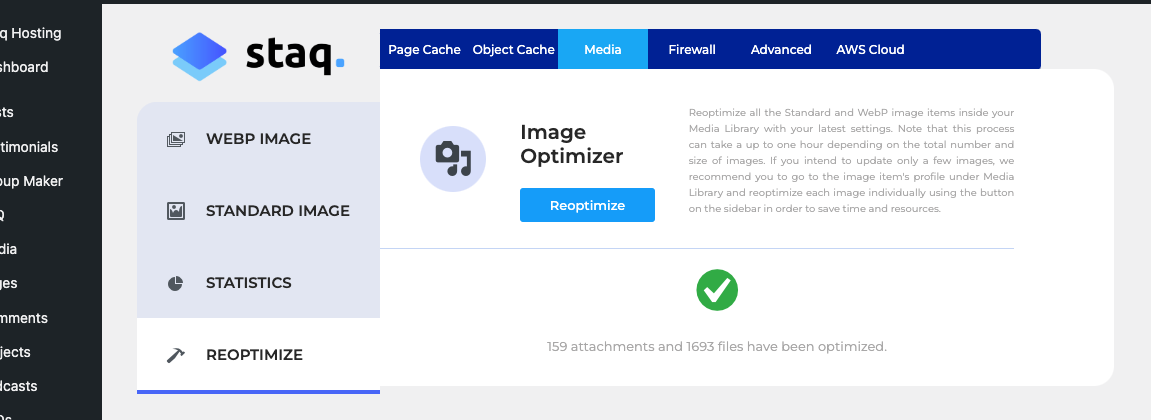Image resolution: width=1151 pixels, height=420 pixels.
Task: Click the Image Optimizer camera icon
Action: 452,158
